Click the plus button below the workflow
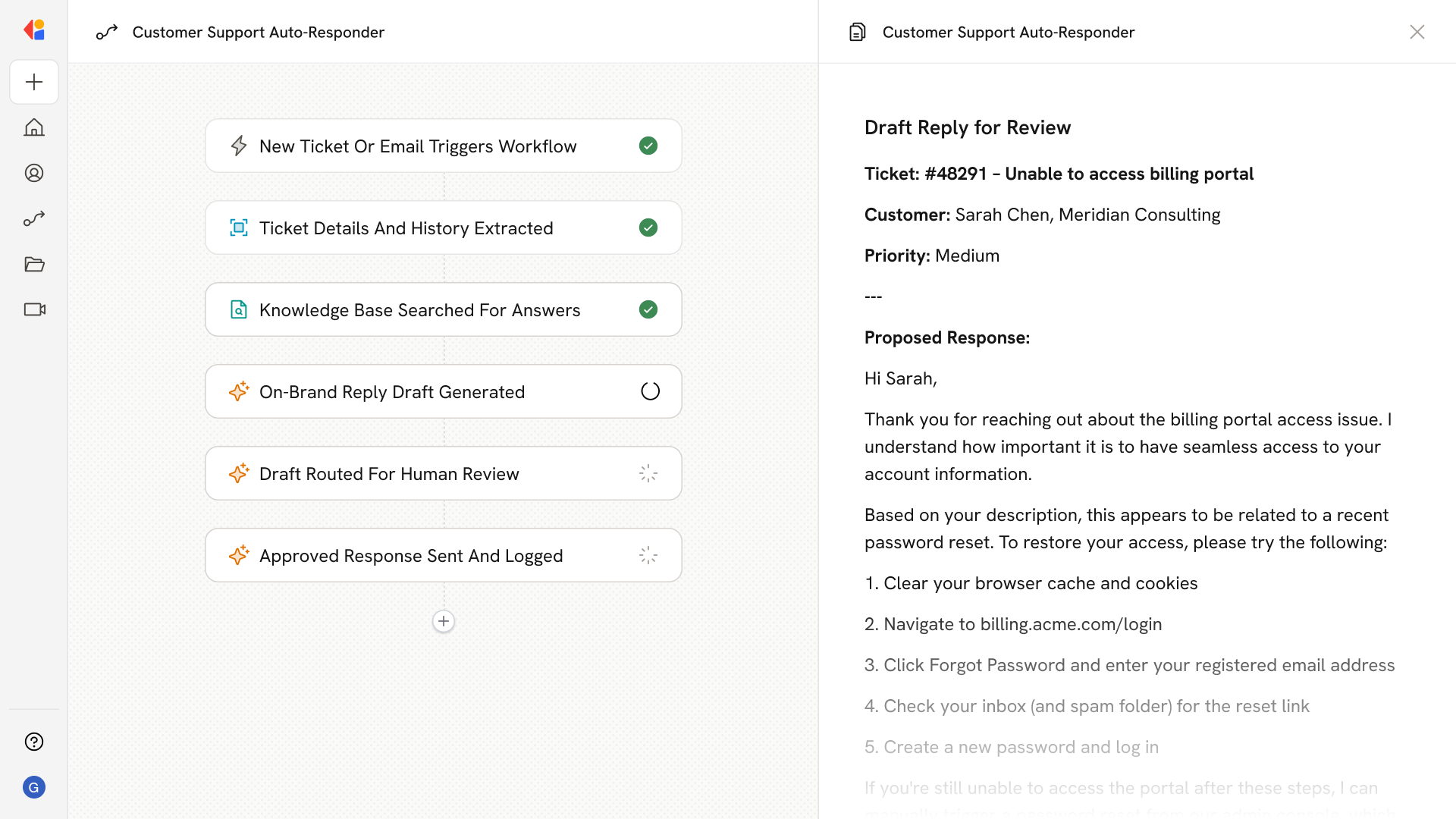The width and height of the screenshot is (1456, 819). [443, 621]
